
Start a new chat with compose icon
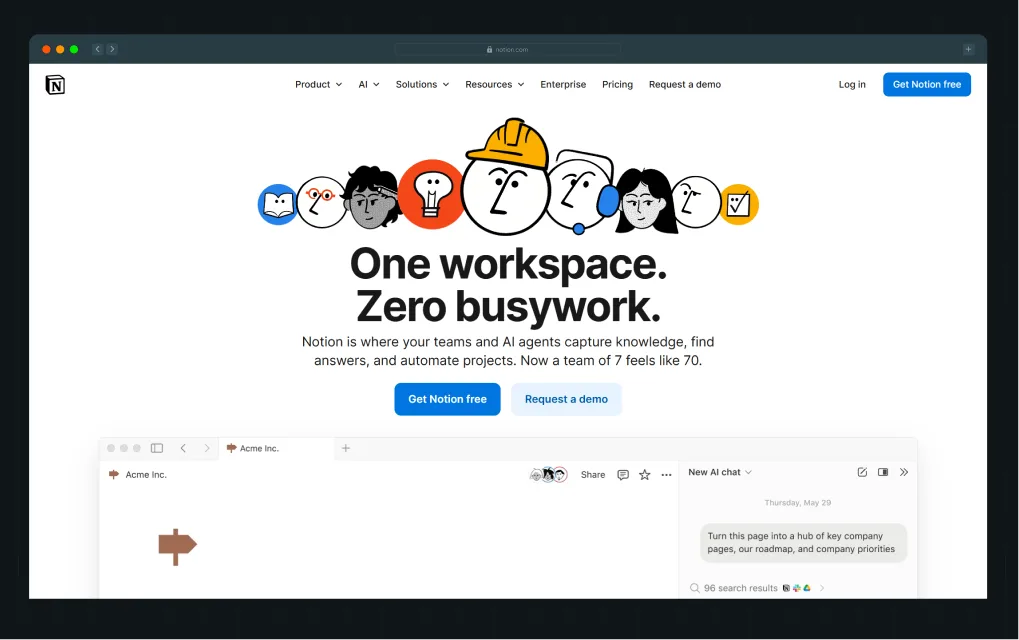[862, 472]
